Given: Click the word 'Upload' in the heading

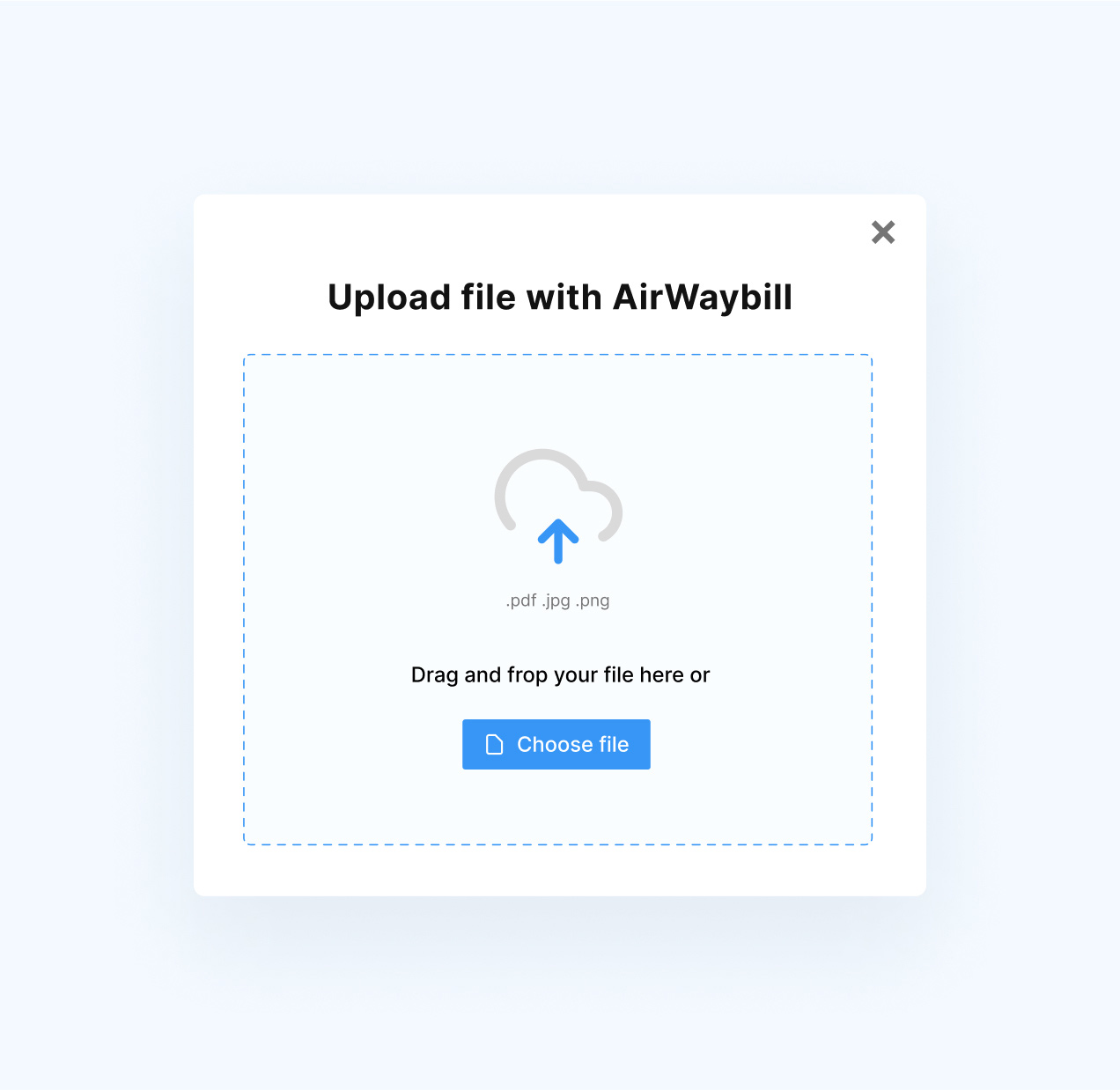Looking at the screenshot, I should [390, 298].
